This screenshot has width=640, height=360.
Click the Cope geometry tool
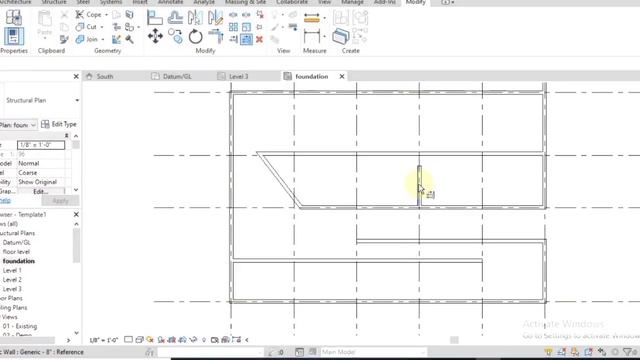click(x=89, y=15)
